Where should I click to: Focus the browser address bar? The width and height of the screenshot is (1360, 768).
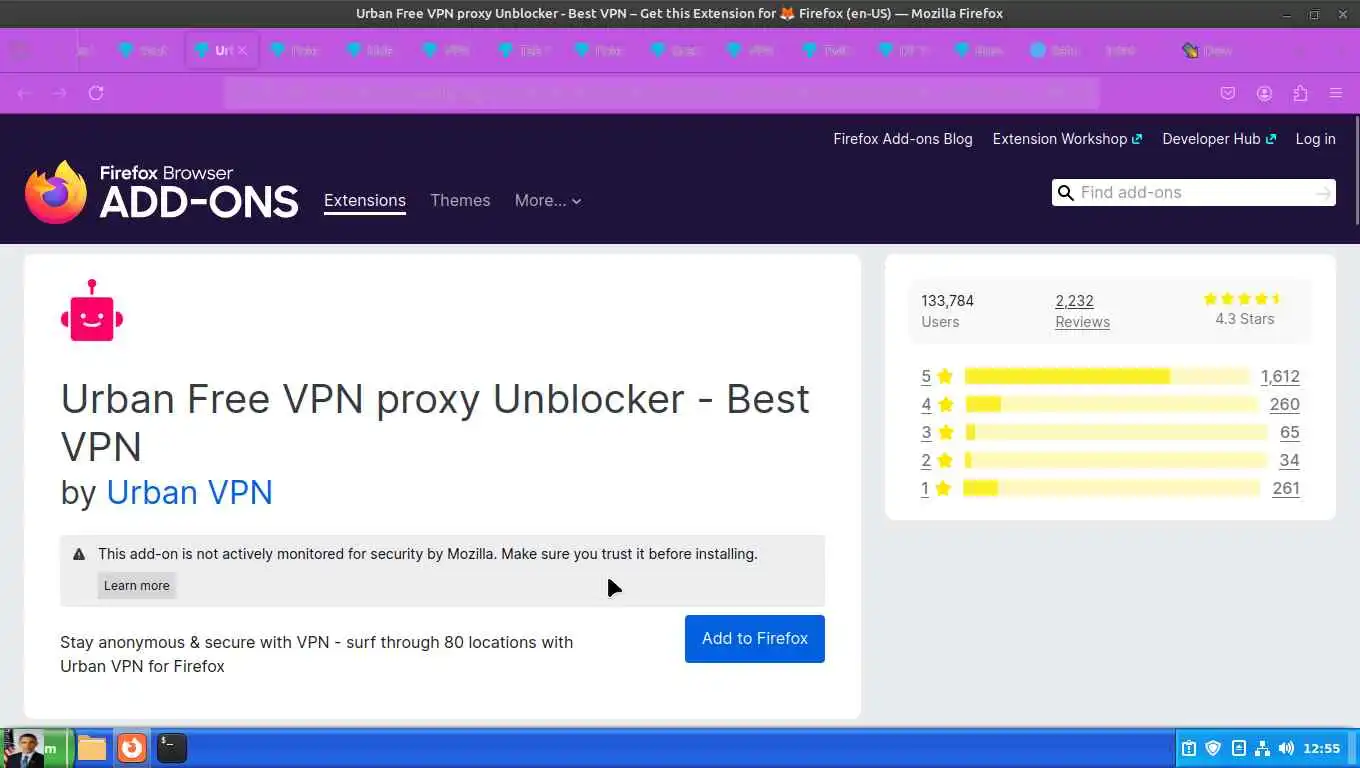coord(662,93)
